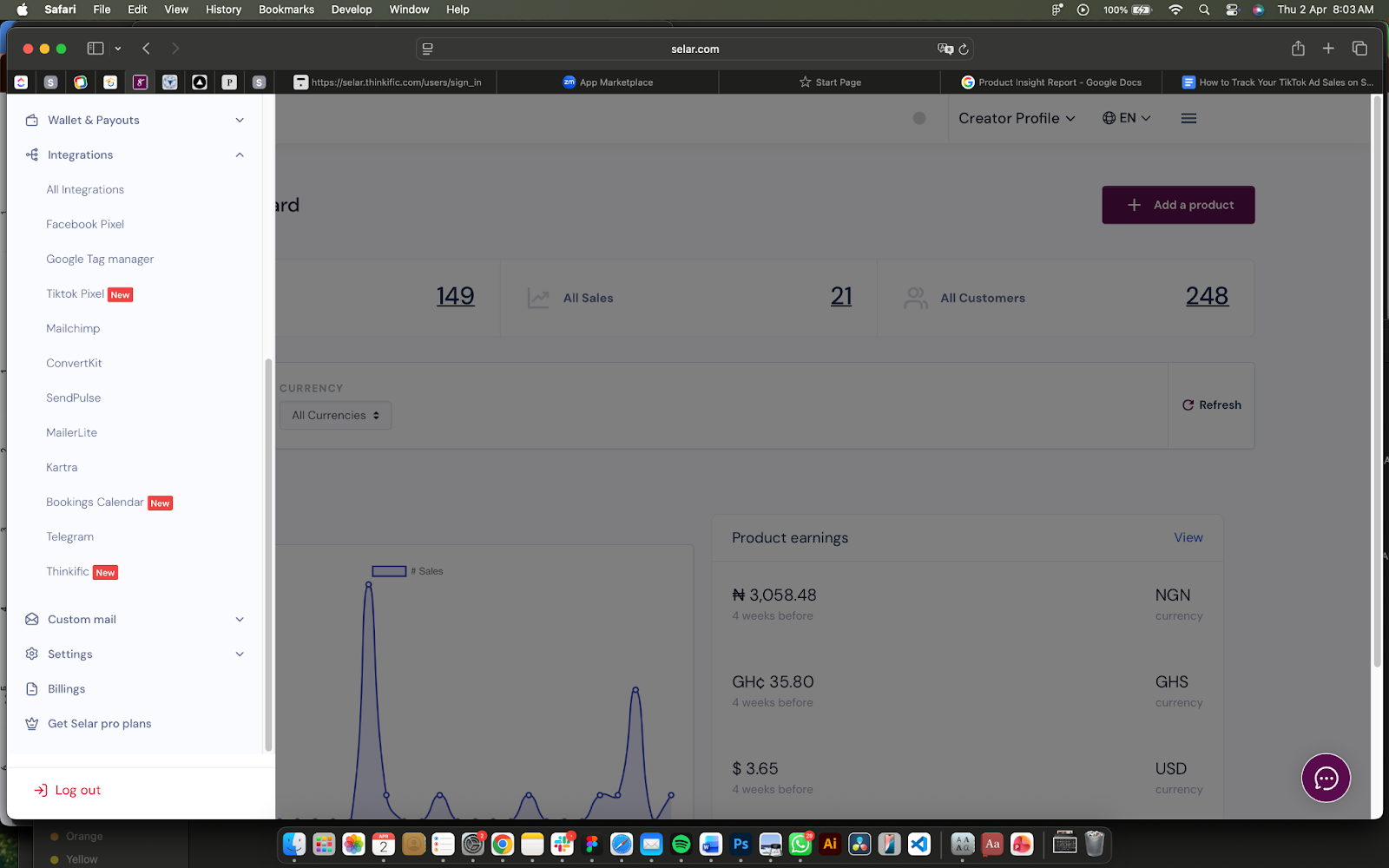The width and height of the screenshot is (1389, 868).
Task: Click the View link in Product earnings
Action: click(1188, 537)
